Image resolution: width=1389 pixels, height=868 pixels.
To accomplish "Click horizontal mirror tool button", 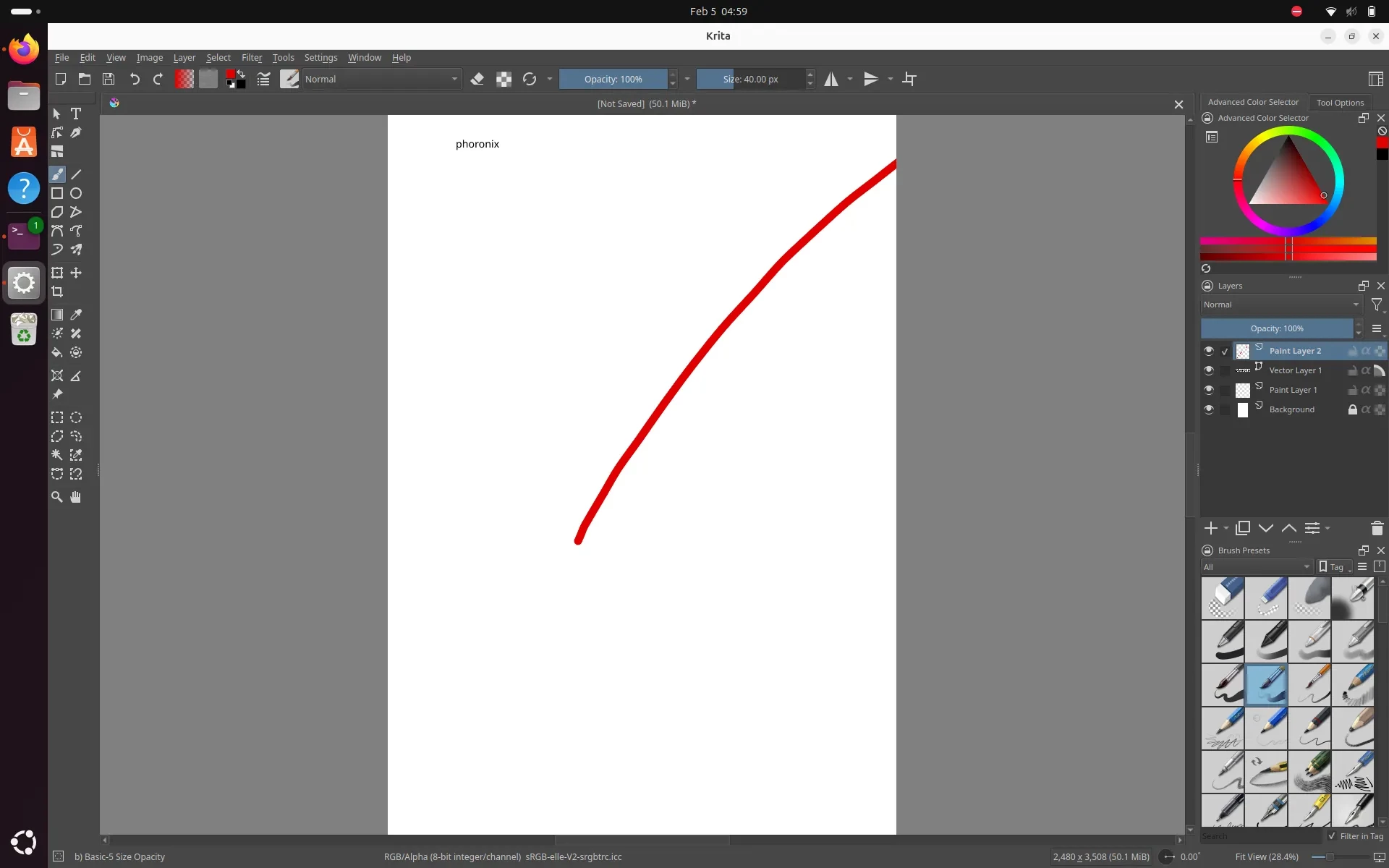I will click(x=831, y=80).
